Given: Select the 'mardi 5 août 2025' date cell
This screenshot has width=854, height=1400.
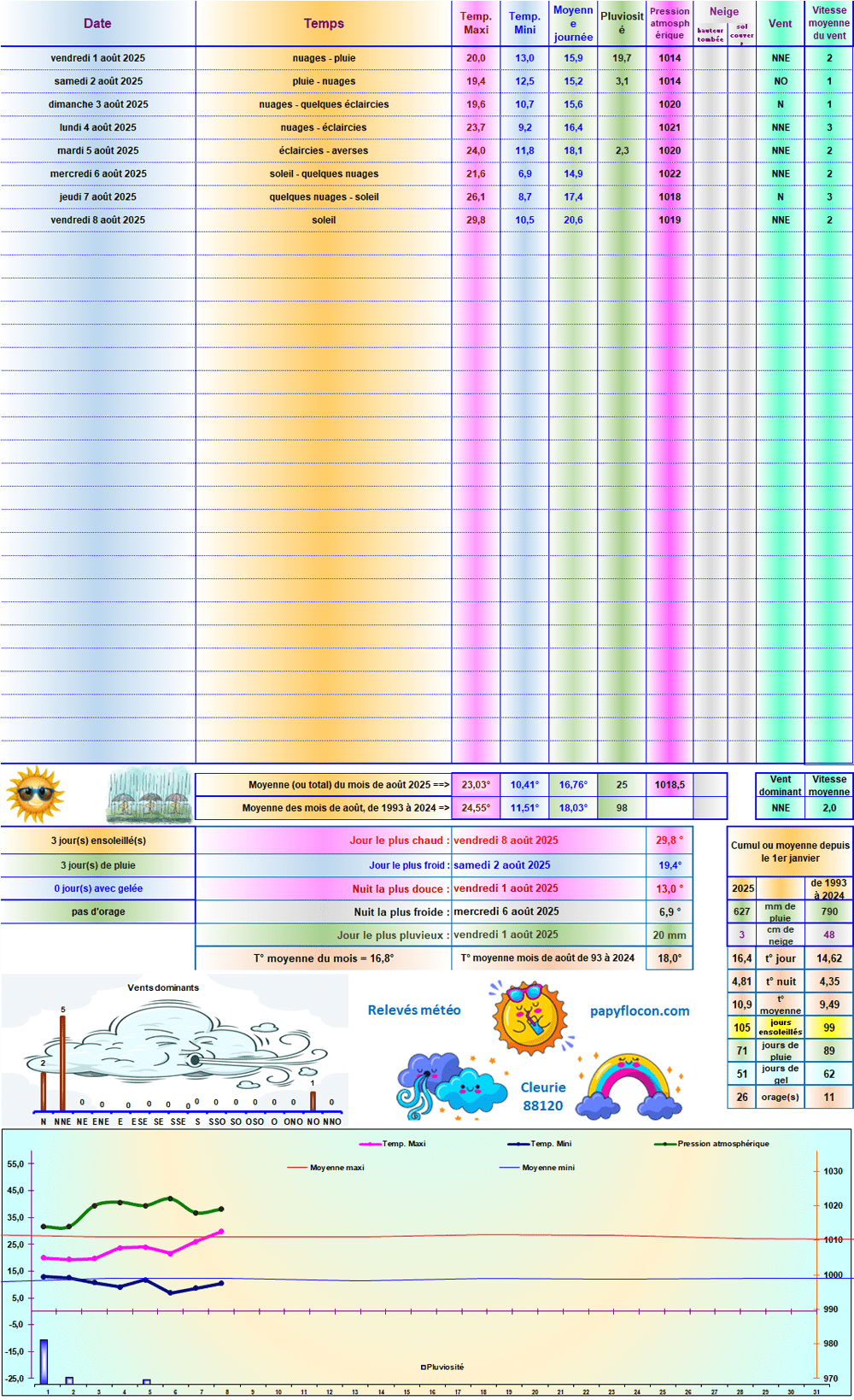Looking at the screenshot, I should pos(97,150).
